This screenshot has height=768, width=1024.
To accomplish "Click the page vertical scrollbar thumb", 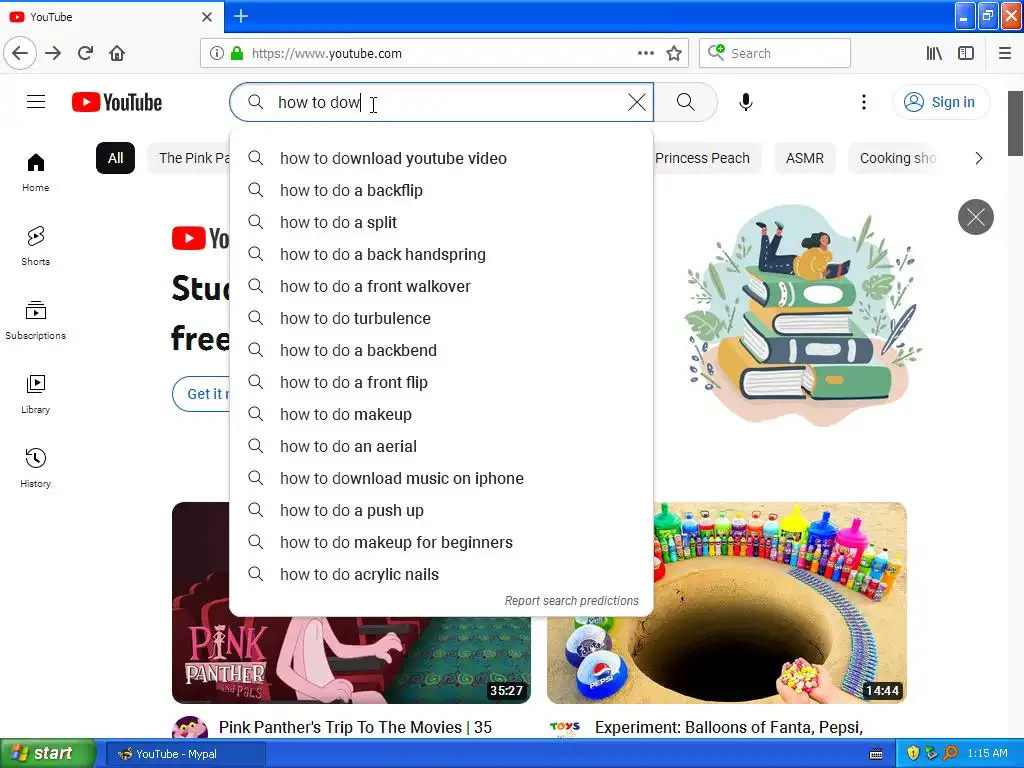I will (x=1016, y=123).
